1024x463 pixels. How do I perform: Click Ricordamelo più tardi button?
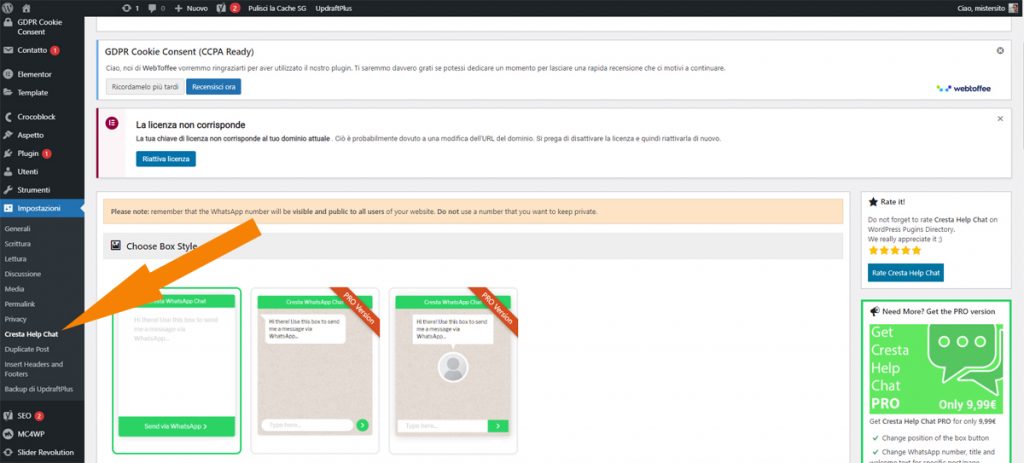(145, 87)
